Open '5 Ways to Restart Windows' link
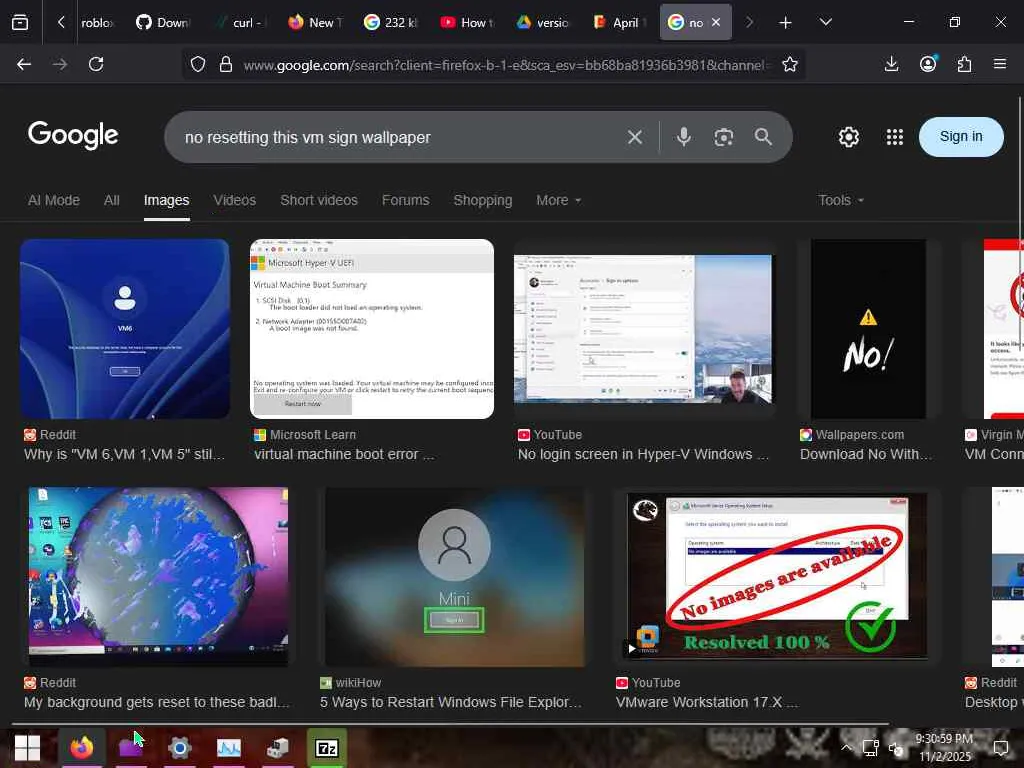This screenshot has width=1024, height=768. (x=451, y=703)
